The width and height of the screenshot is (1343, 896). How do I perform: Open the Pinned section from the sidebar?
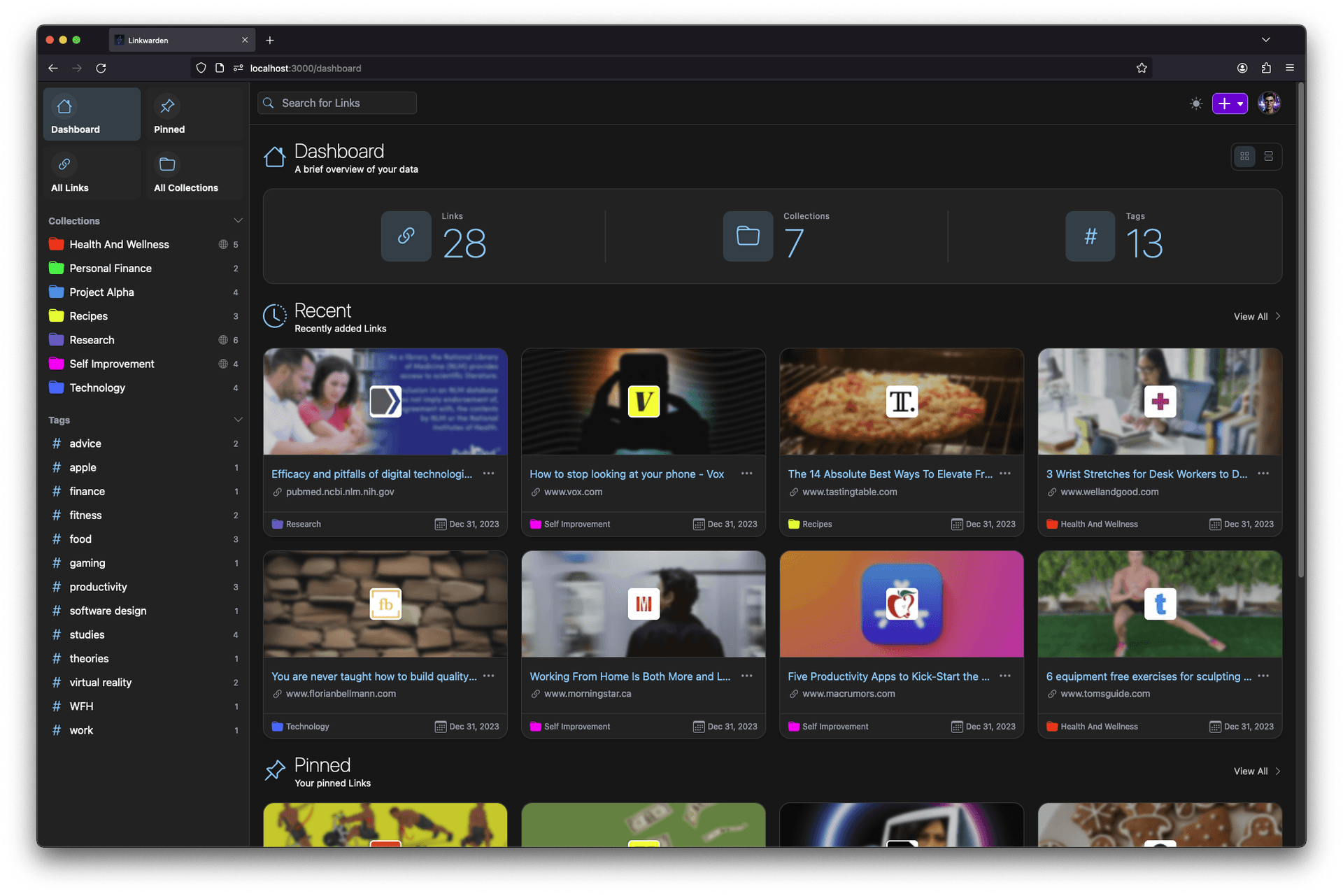click(x=168, y=114)
